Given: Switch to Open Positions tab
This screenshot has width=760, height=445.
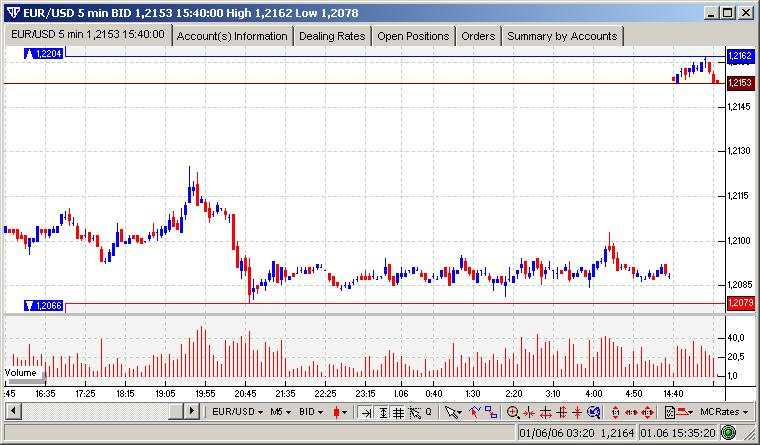Looking at the screenshot, I should point(413,36).
